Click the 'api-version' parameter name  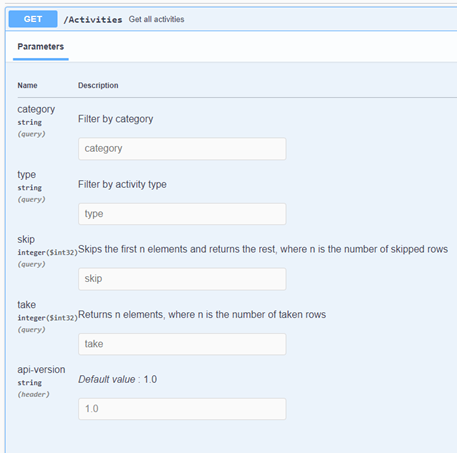[41, 370]
